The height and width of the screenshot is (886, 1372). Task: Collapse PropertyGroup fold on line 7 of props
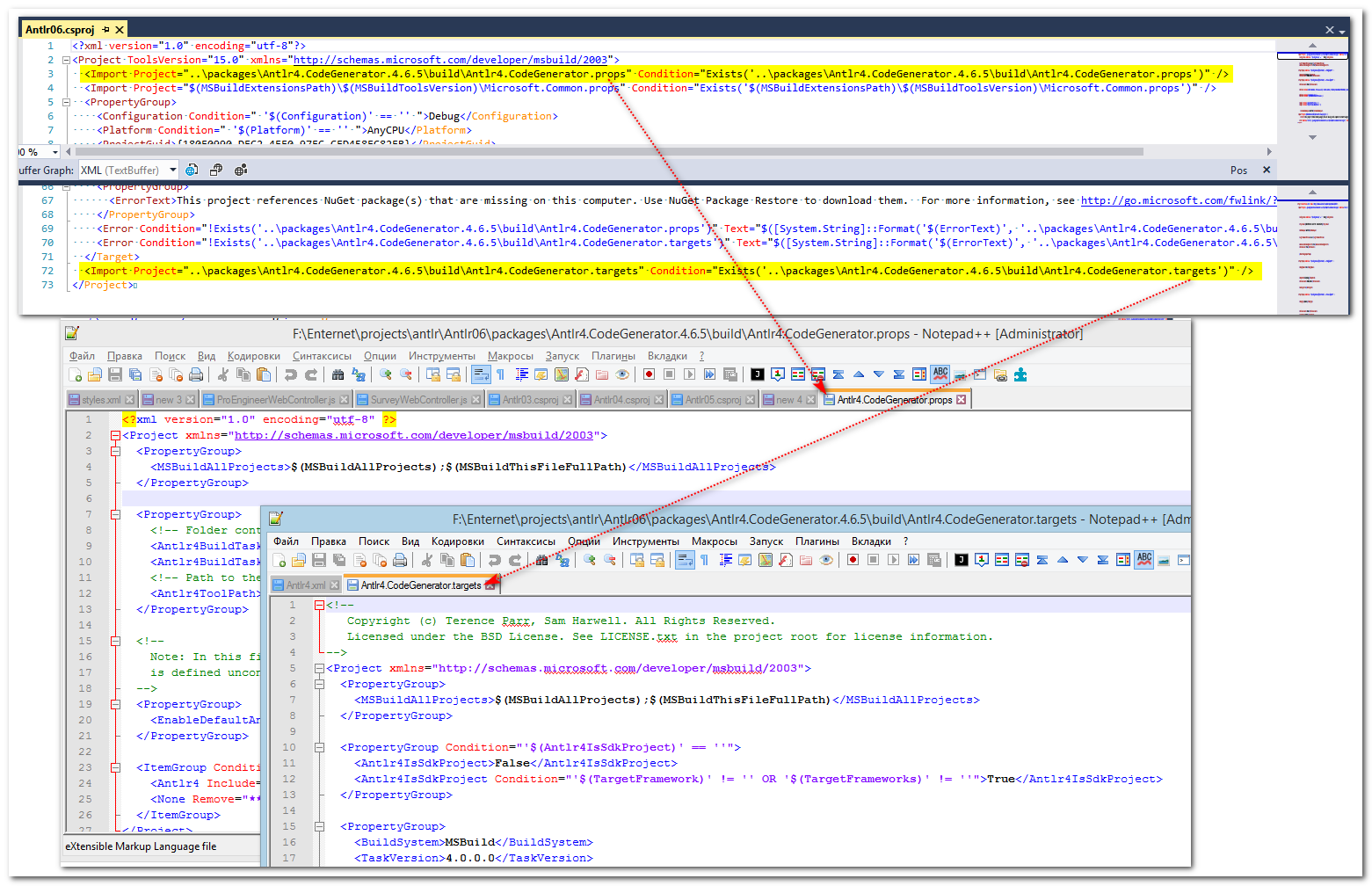[115, 514]
